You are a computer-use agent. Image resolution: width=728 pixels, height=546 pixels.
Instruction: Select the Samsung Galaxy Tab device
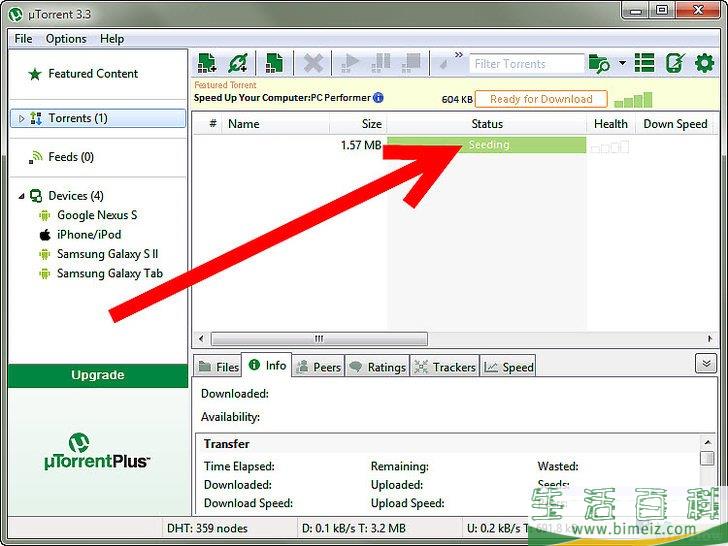tap(110, 273)
